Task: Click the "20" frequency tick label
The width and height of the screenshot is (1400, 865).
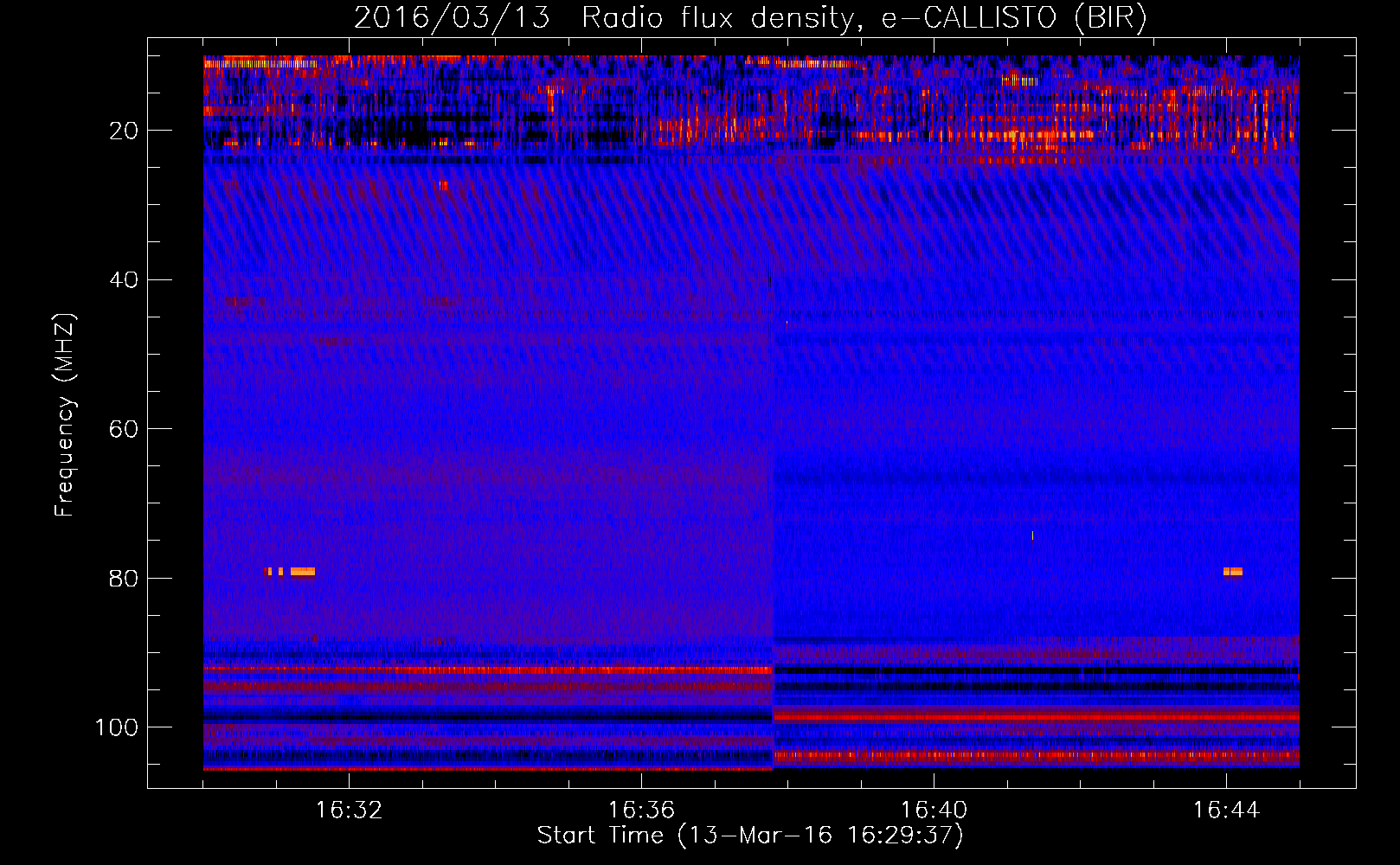Action: pos(124,131)
